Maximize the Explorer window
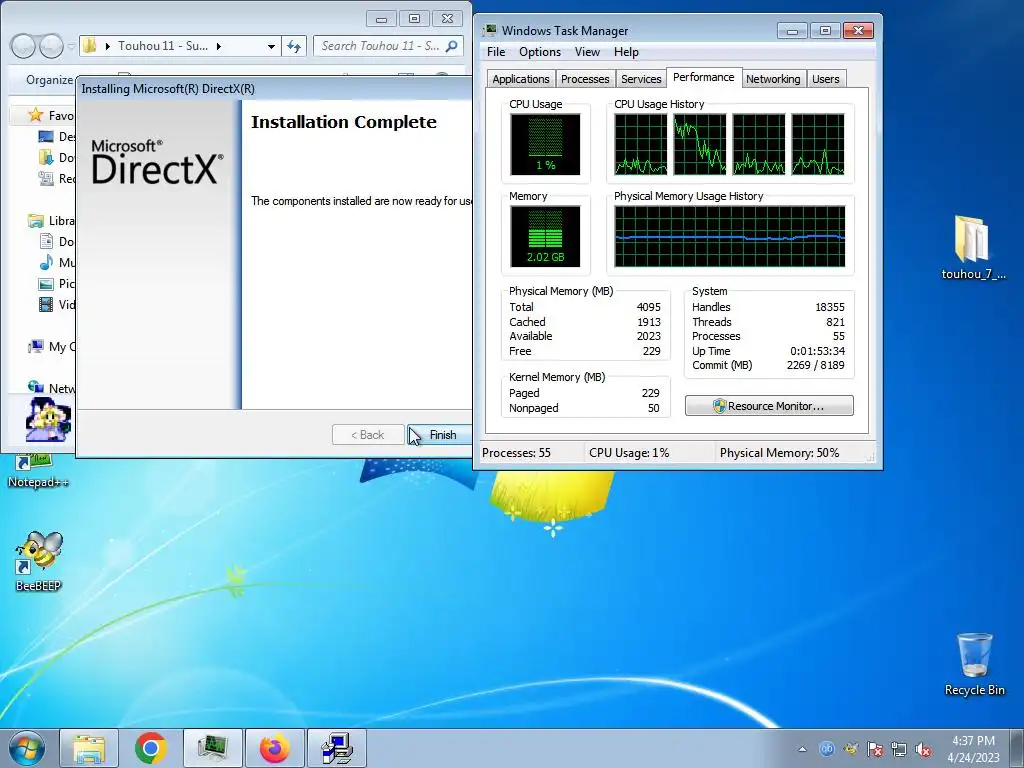 click(x=414, y=18)
